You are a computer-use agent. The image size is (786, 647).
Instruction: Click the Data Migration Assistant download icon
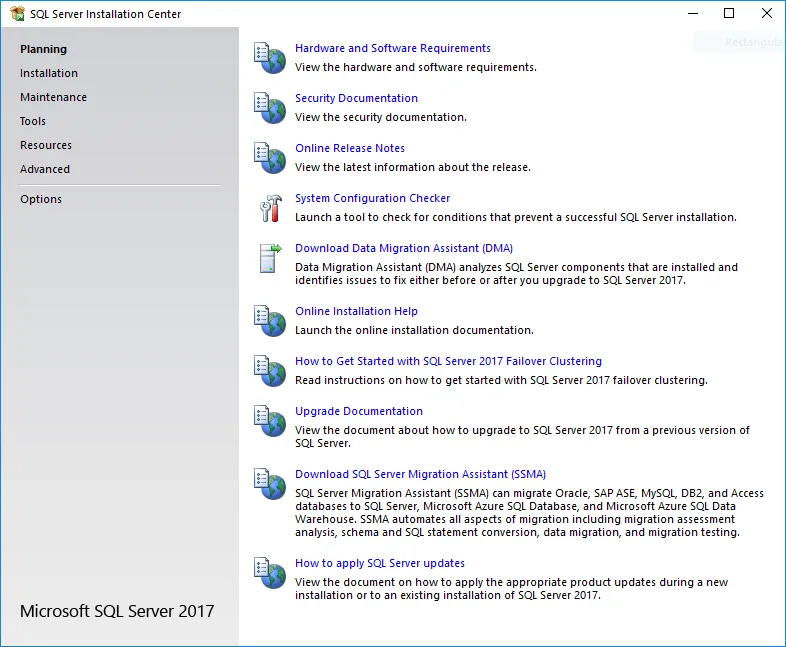(x=271, y=258)
